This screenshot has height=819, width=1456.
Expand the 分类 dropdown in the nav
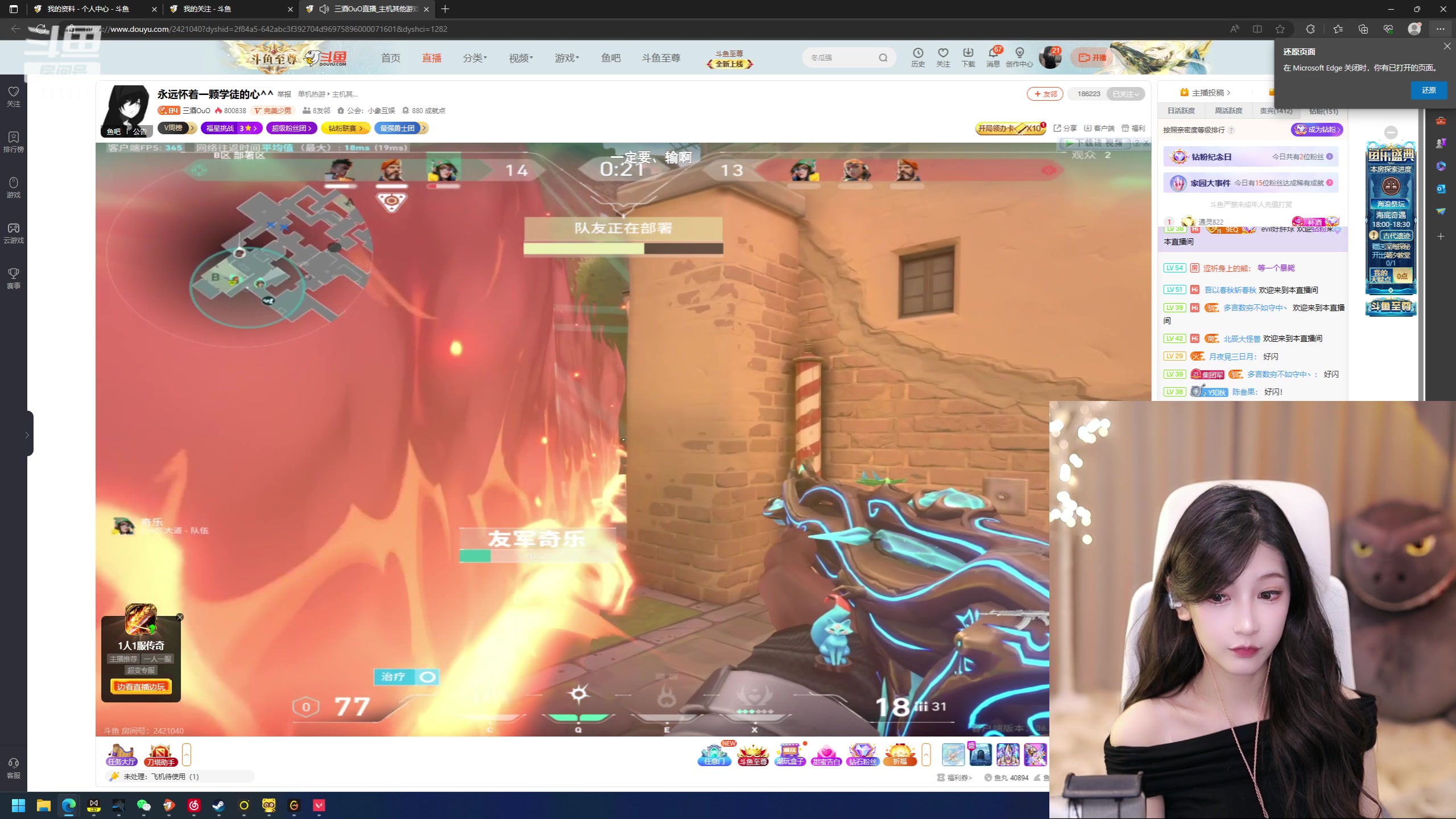474,57
